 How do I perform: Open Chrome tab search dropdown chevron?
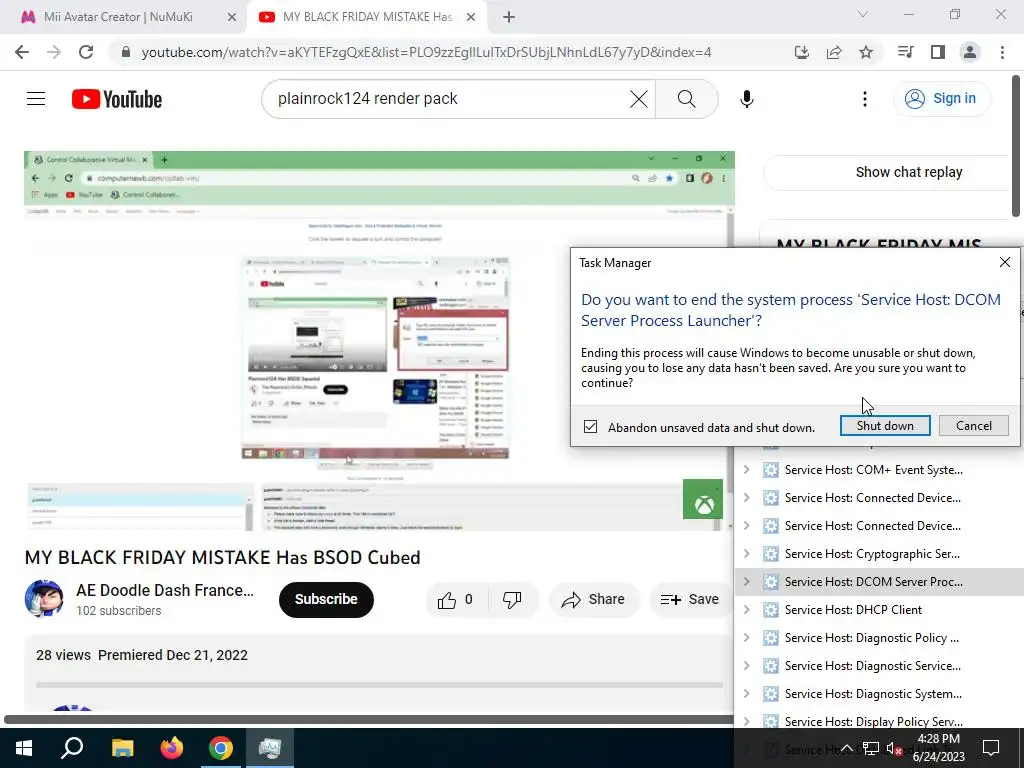(863, 14)
